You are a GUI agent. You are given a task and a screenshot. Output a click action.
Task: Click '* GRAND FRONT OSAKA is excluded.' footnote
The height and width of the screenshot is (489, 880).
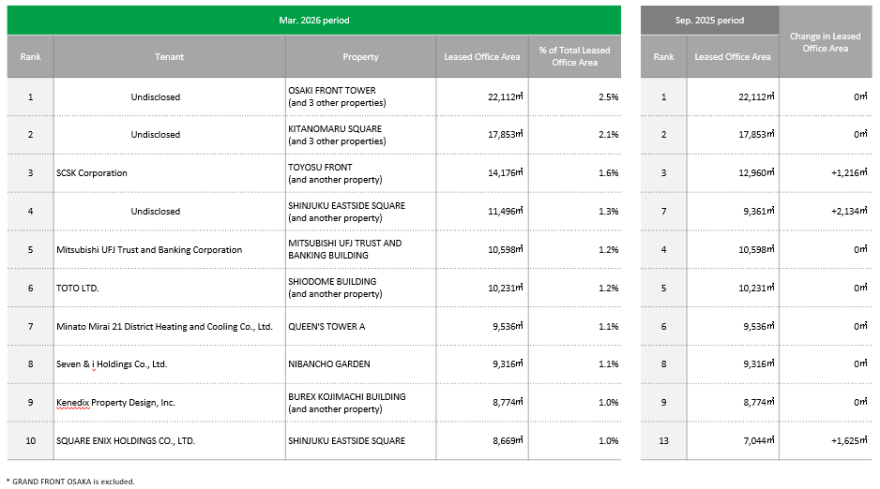70,482
